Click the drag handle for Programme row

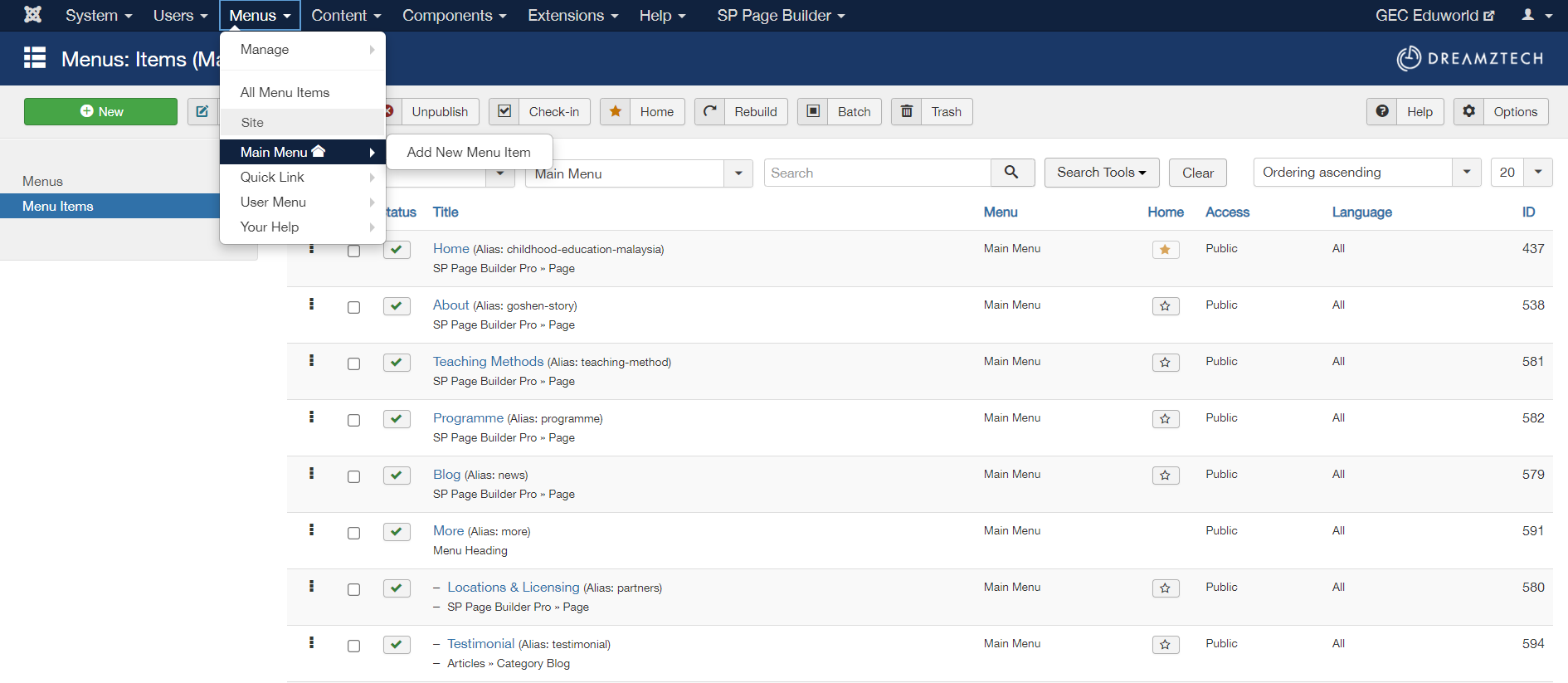(312, 417)
